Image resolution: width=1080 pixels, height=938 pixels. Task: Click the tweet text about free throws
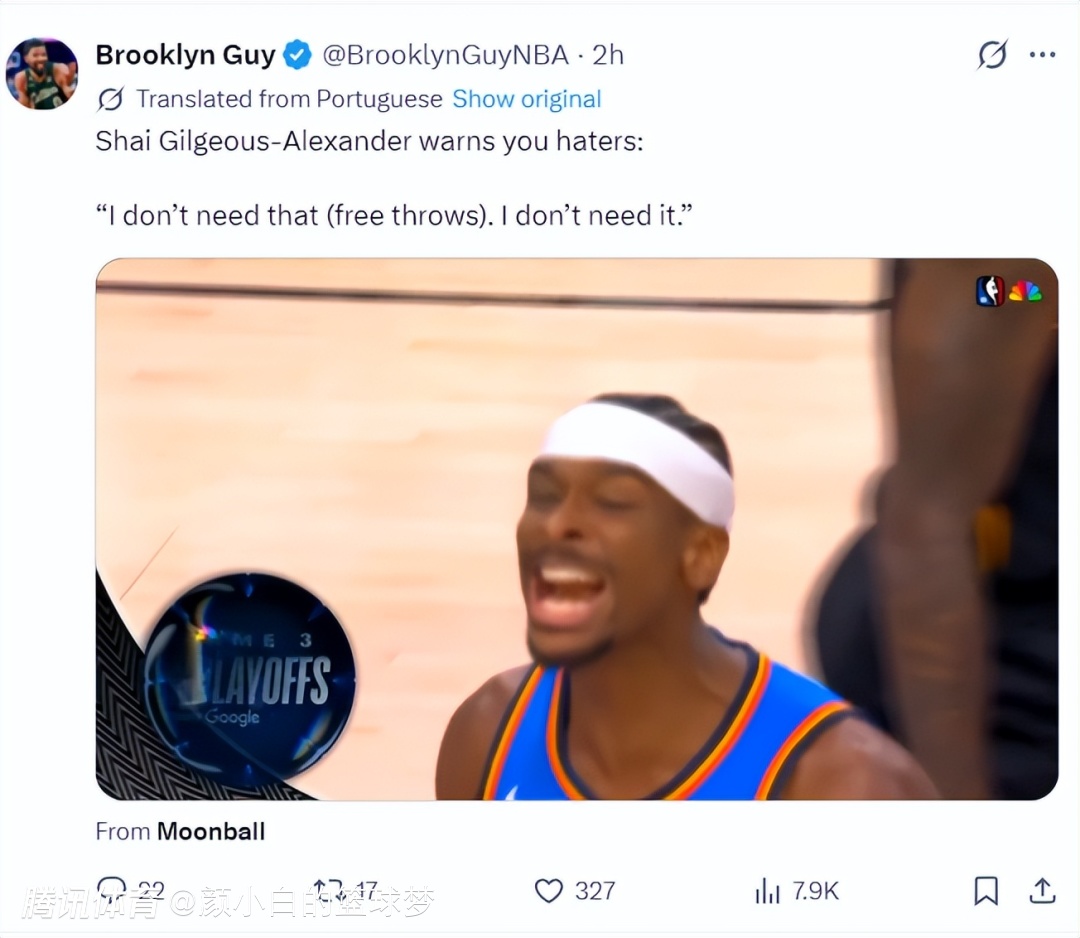(x=394, y=216)
